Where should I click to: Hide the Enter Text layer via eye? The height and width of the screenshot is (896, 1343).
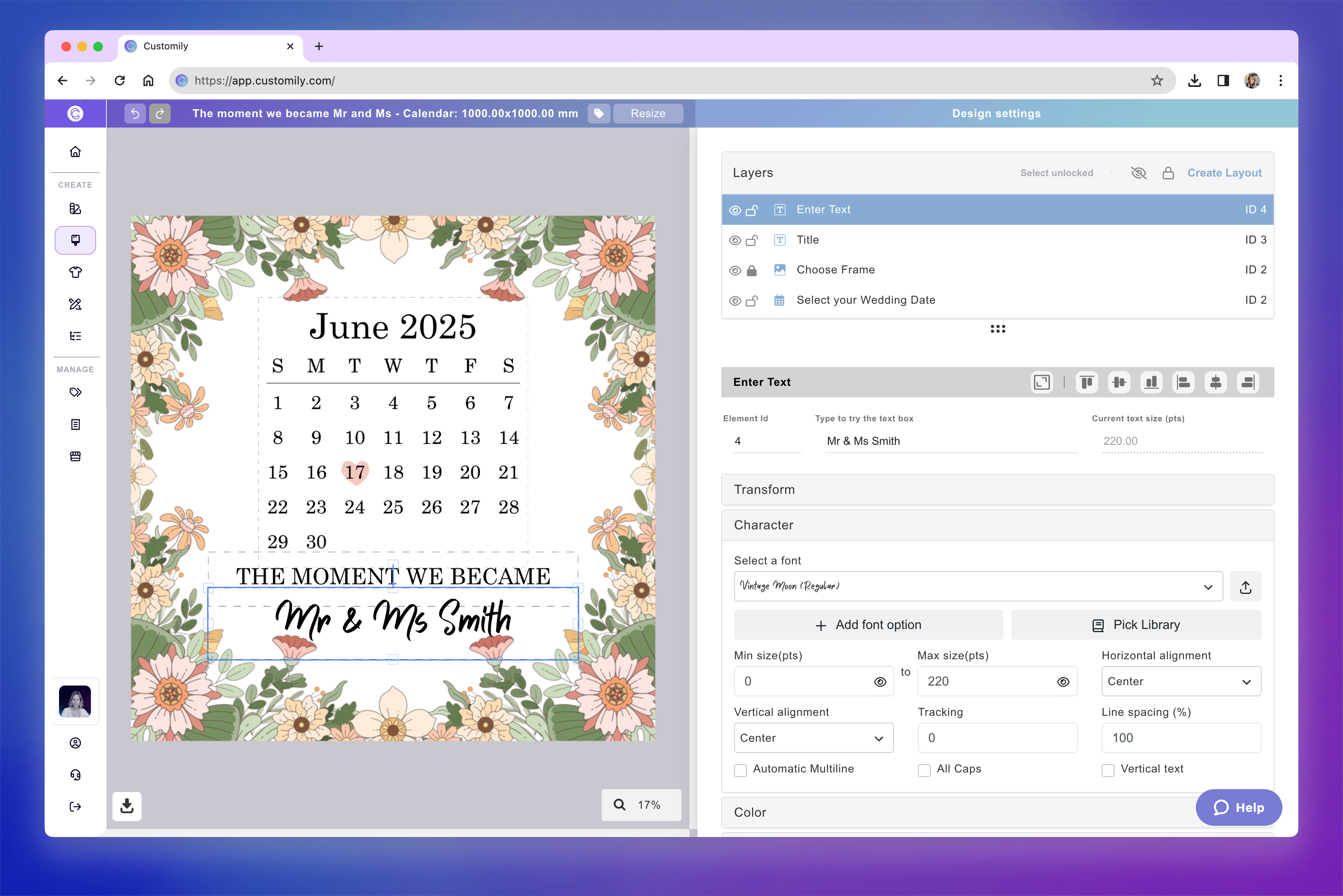[735, 210]
